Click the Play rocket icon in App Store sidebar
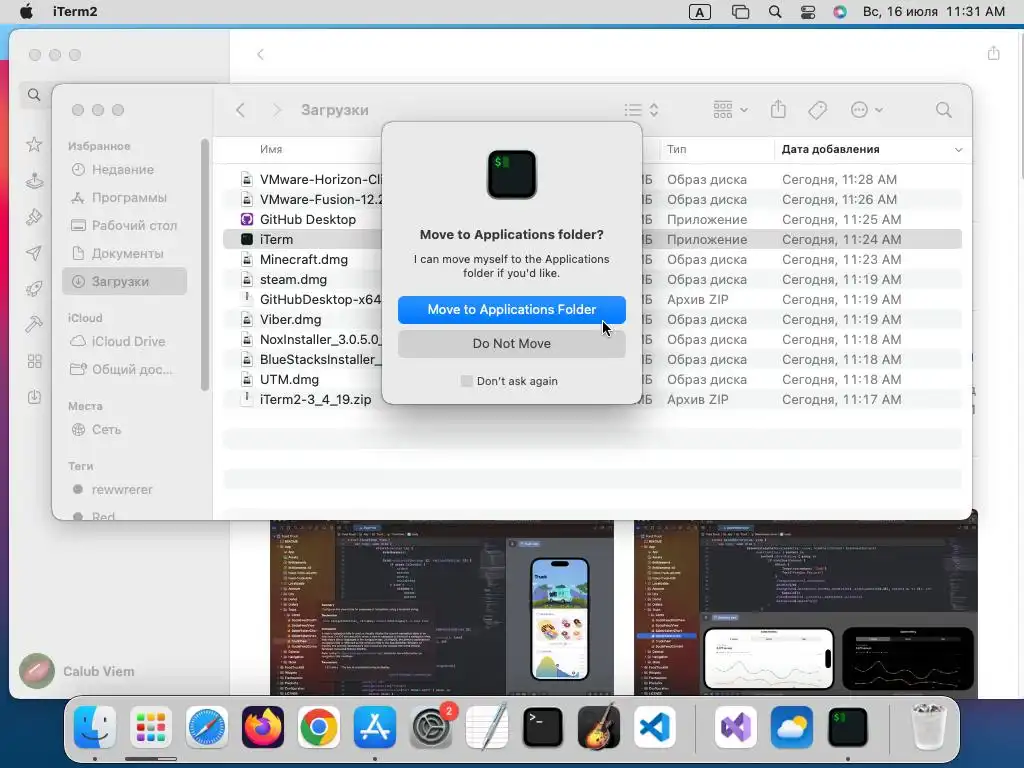 click(34, 288)
